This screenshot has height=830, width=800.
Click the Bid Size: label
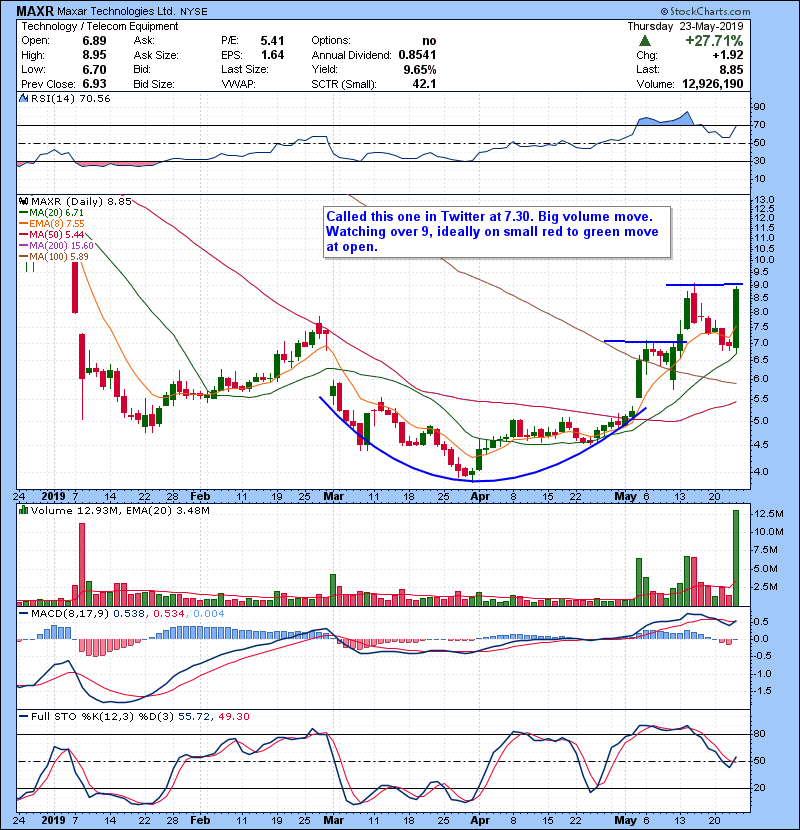154,84
